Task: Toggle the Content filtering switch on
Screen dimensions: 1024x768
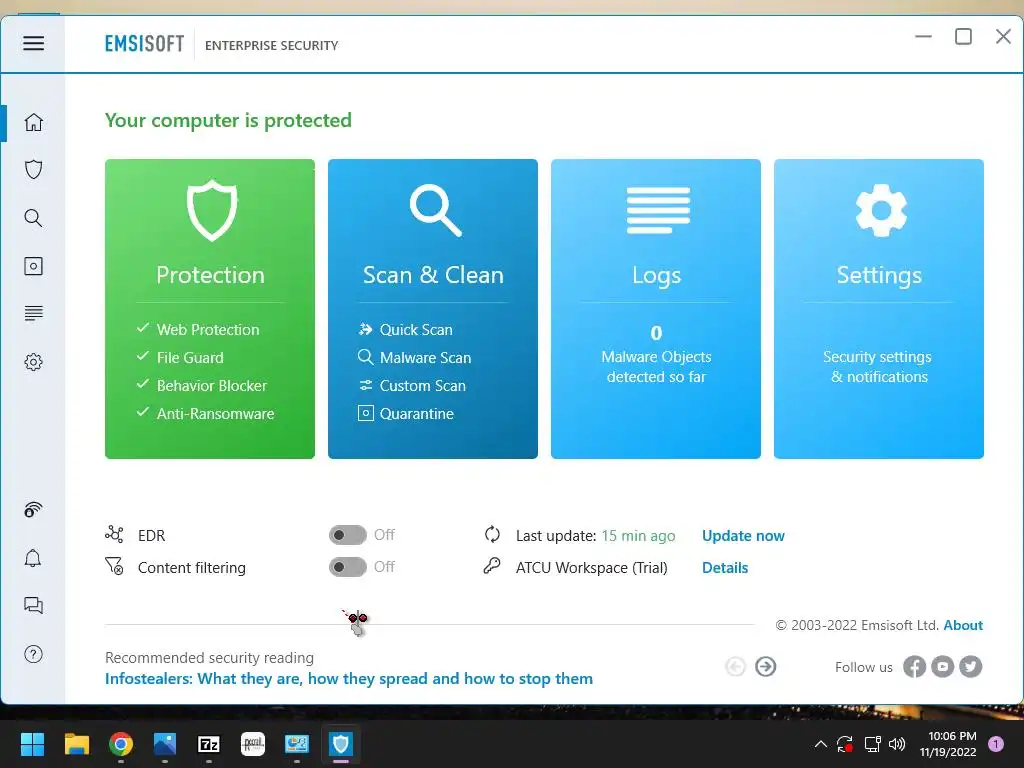Action: (x=347, y=567)
